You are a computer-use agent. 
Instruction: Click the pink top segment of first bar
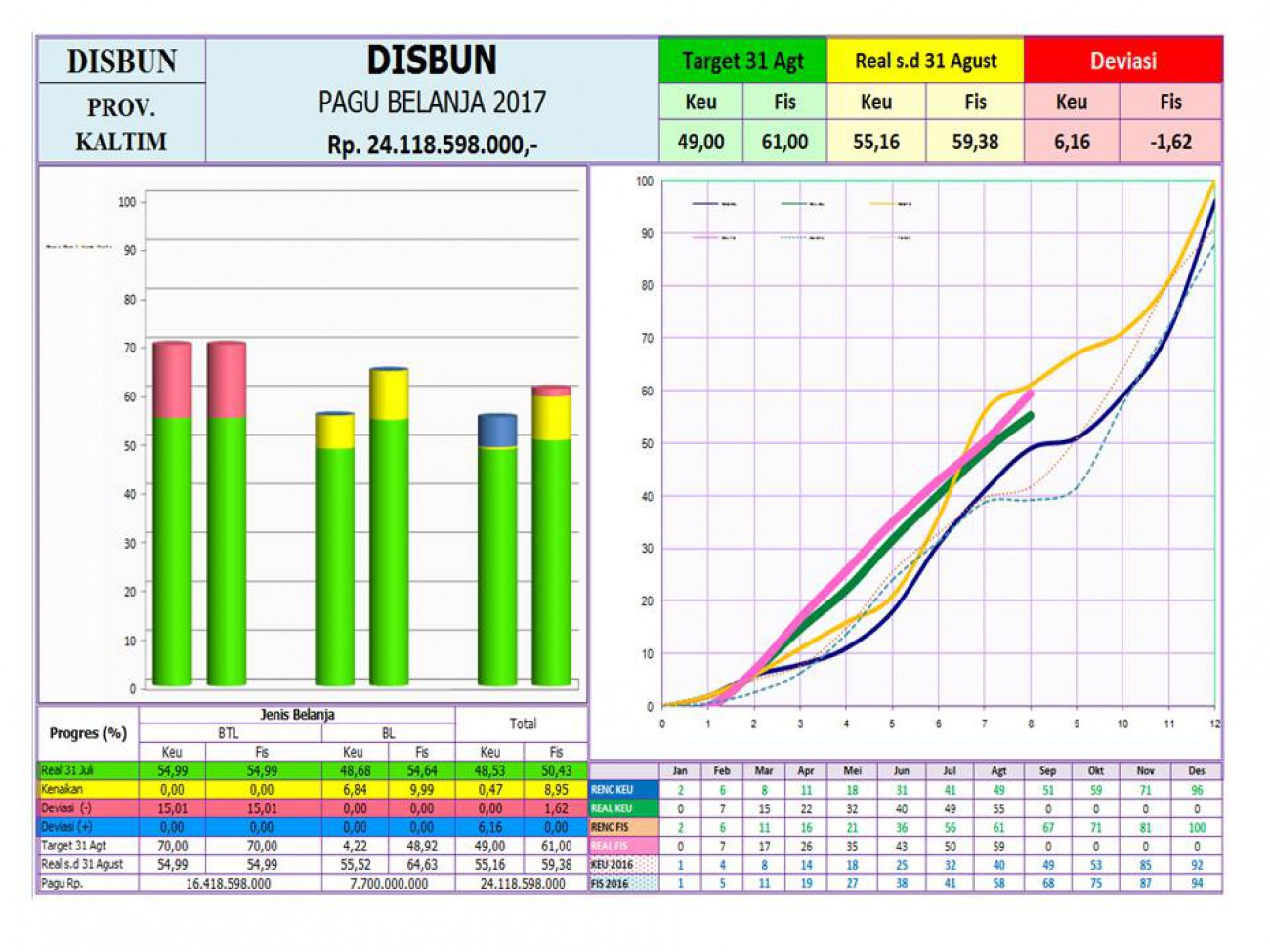[173, 381]
